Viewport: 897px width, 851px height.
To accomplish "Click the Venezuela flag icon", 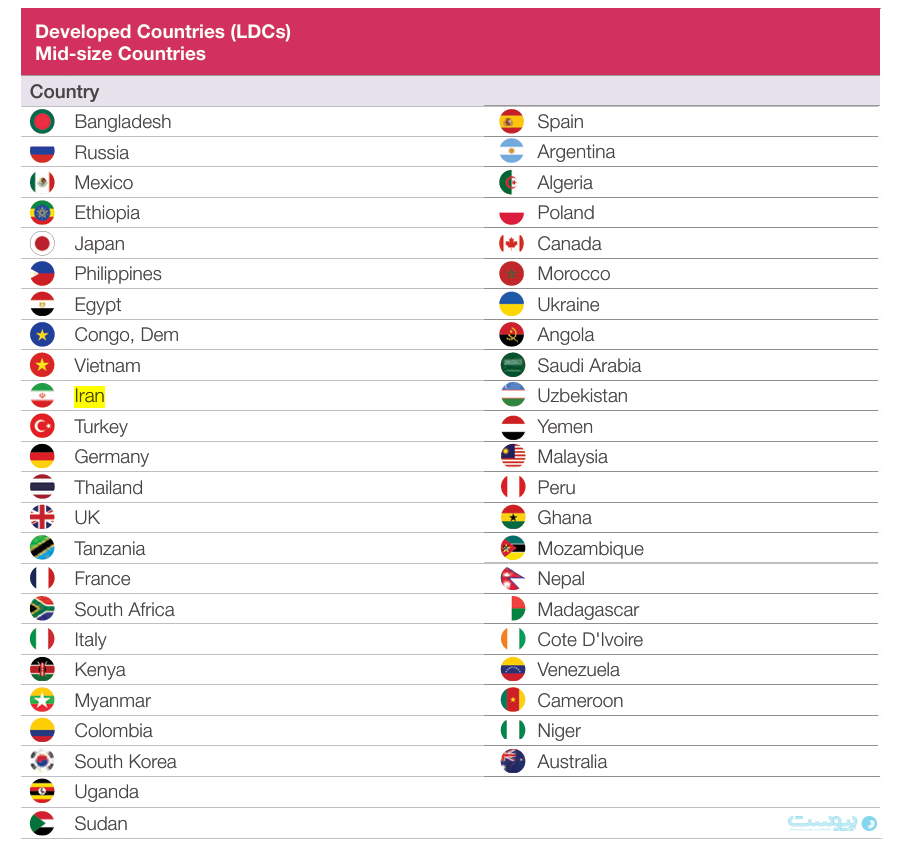I will pyautogui.click(x=512, y=670).
